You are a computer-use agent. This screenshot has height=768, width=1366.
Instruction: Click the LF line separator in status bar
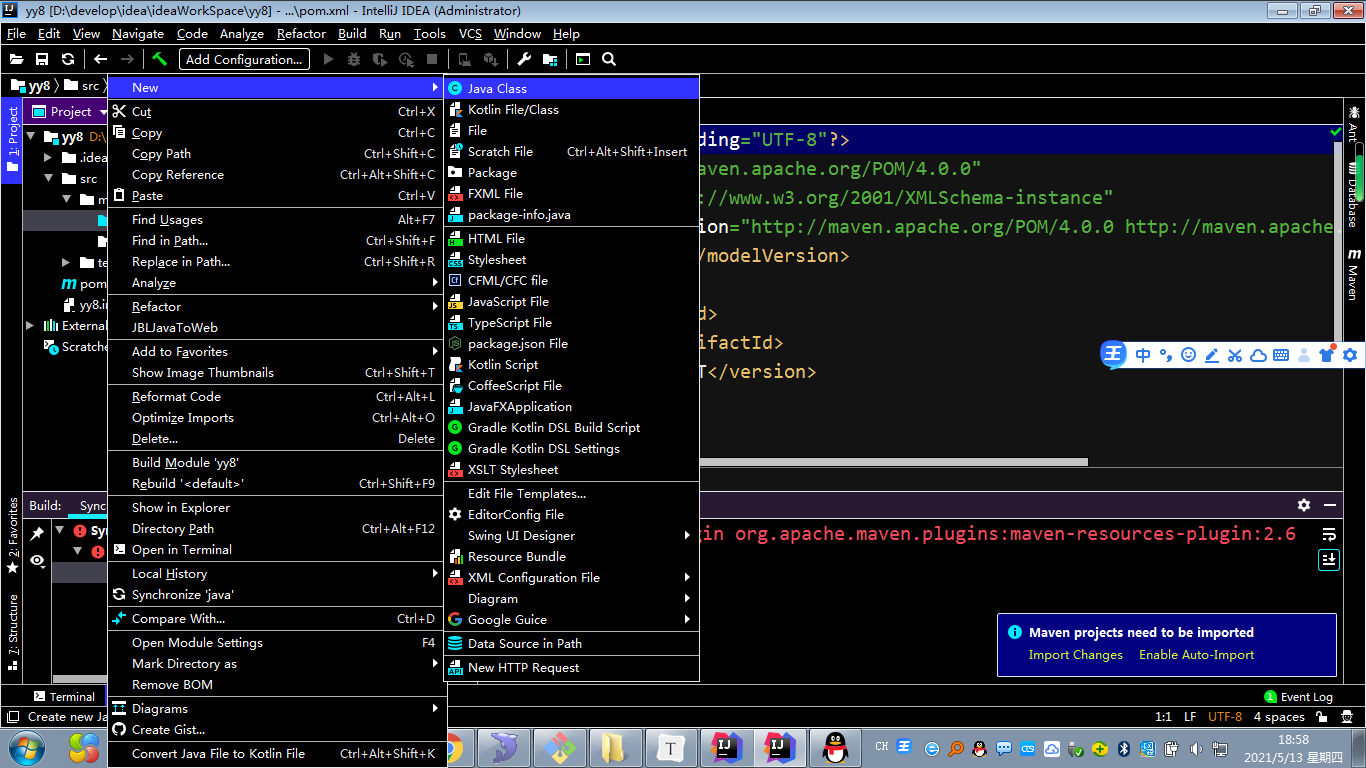[1190, 716]
